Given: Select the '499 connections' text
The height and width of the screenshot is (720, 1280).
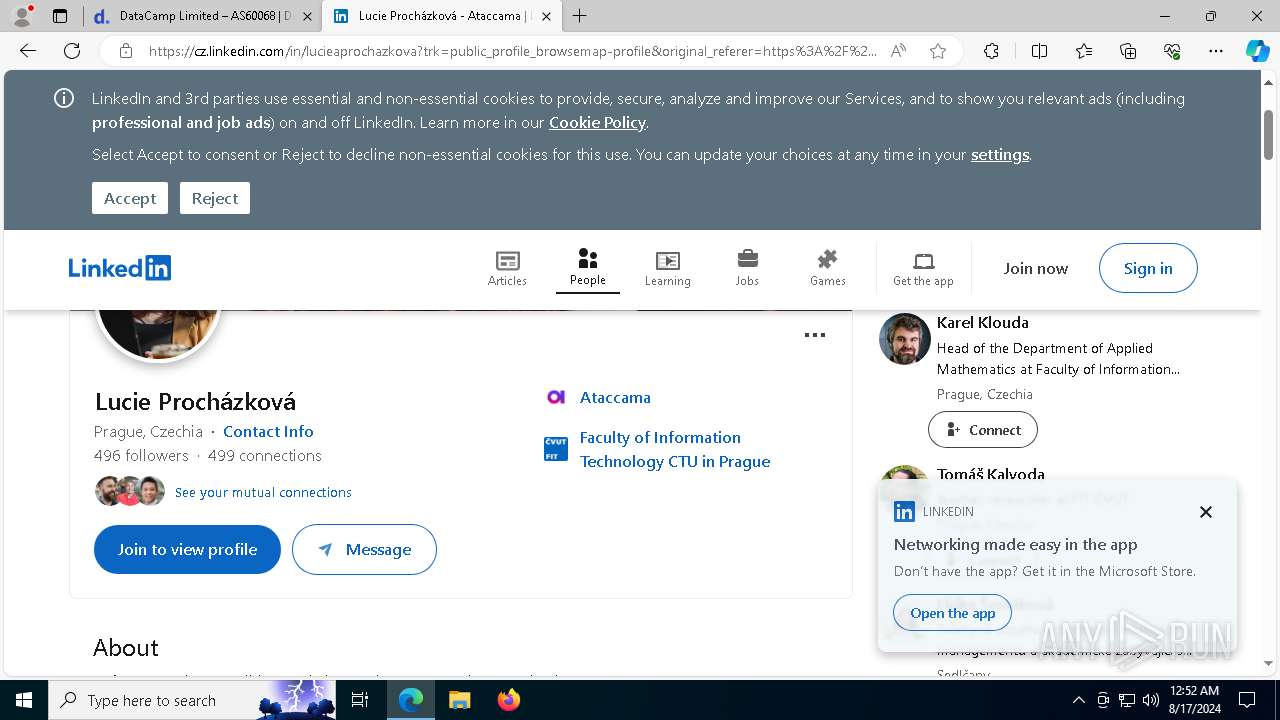Looking at the screenshot, I should tap(265, 455).
